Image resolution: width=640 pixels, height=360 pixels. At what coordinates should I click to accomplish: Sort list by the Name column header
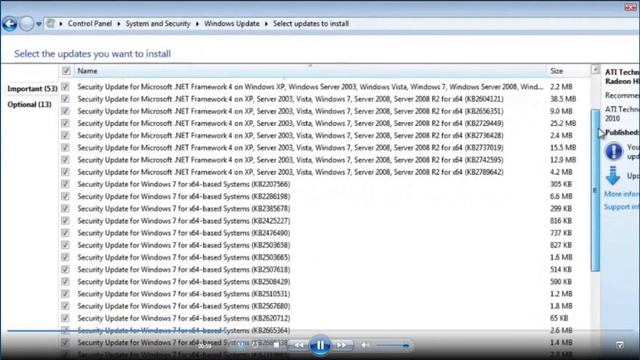[x=310, y=71]
